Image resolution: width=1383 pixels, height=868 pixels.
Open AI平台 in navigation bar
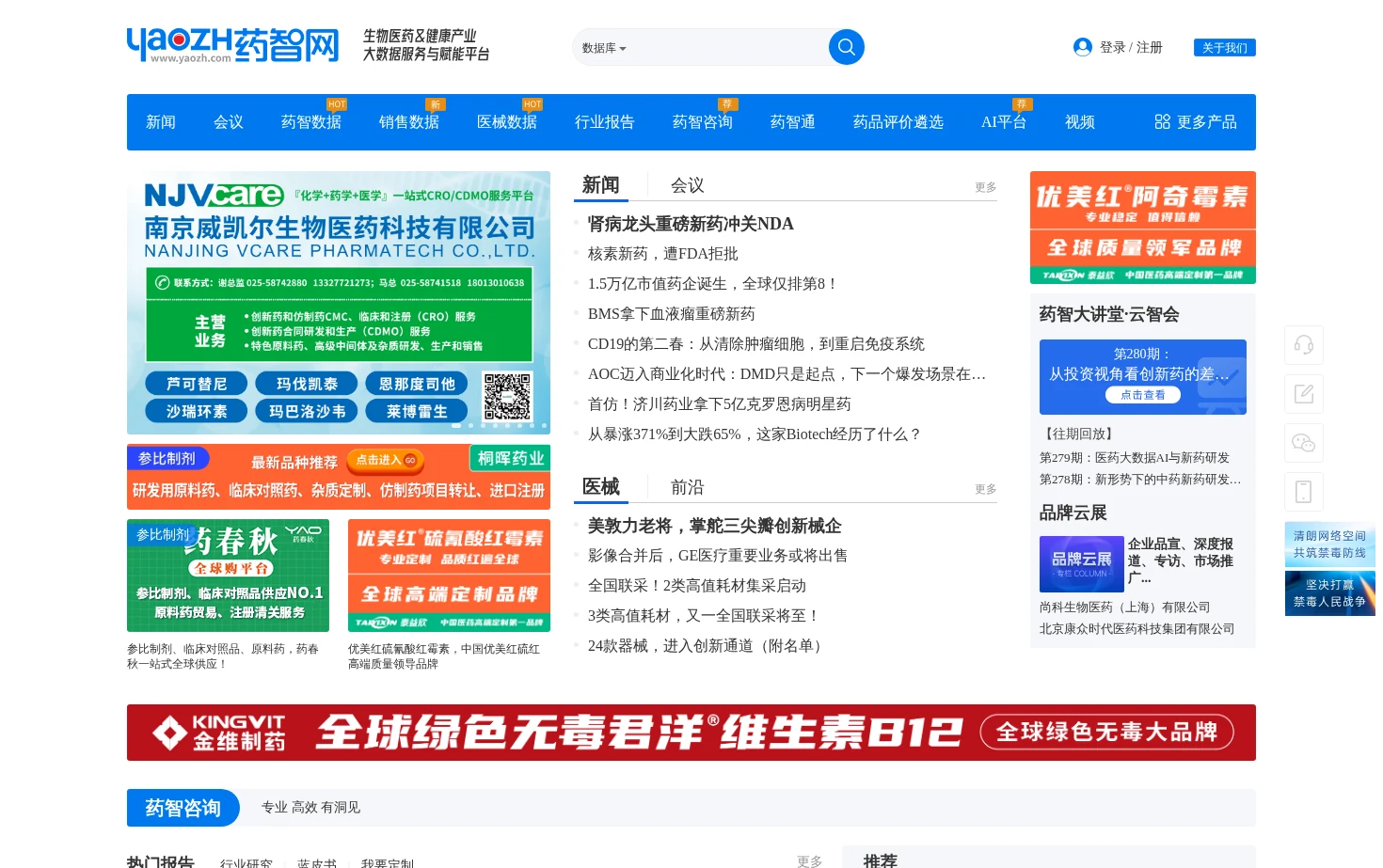[x=1004, y=122]
